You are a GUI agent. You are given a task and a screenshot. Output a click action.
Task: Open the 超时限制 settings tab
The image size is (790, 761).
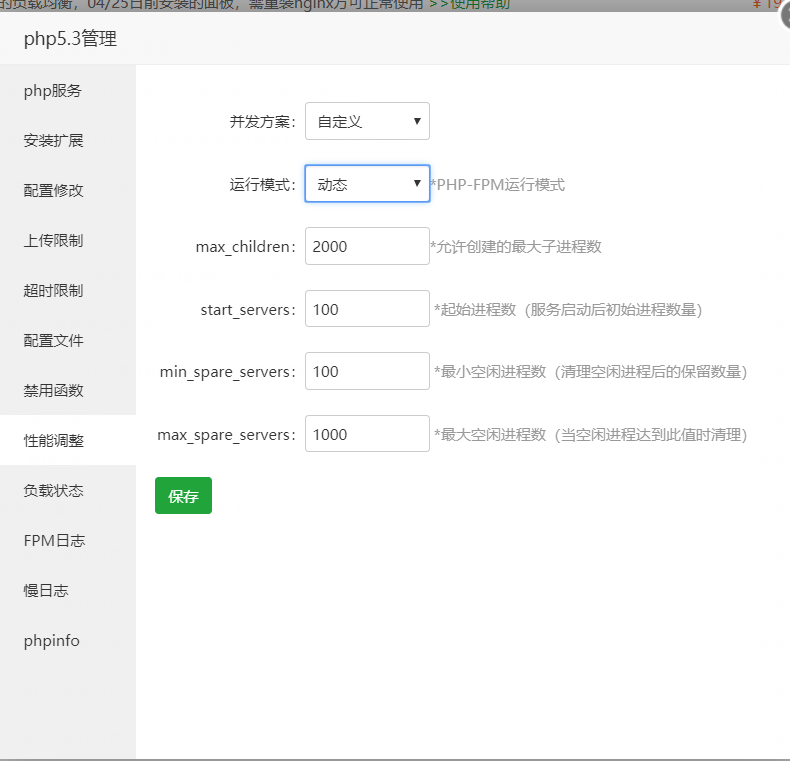pos(53,291)
